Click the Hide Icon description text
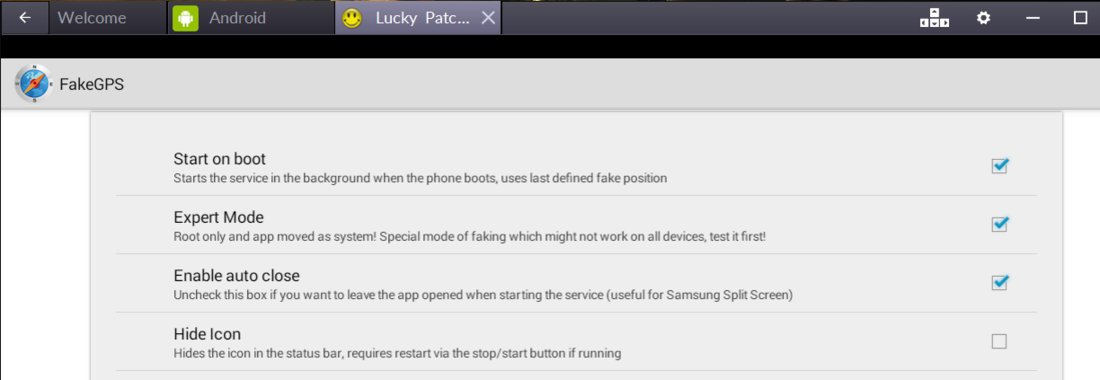Screen dimensions: 1100x380 point(397,353)
